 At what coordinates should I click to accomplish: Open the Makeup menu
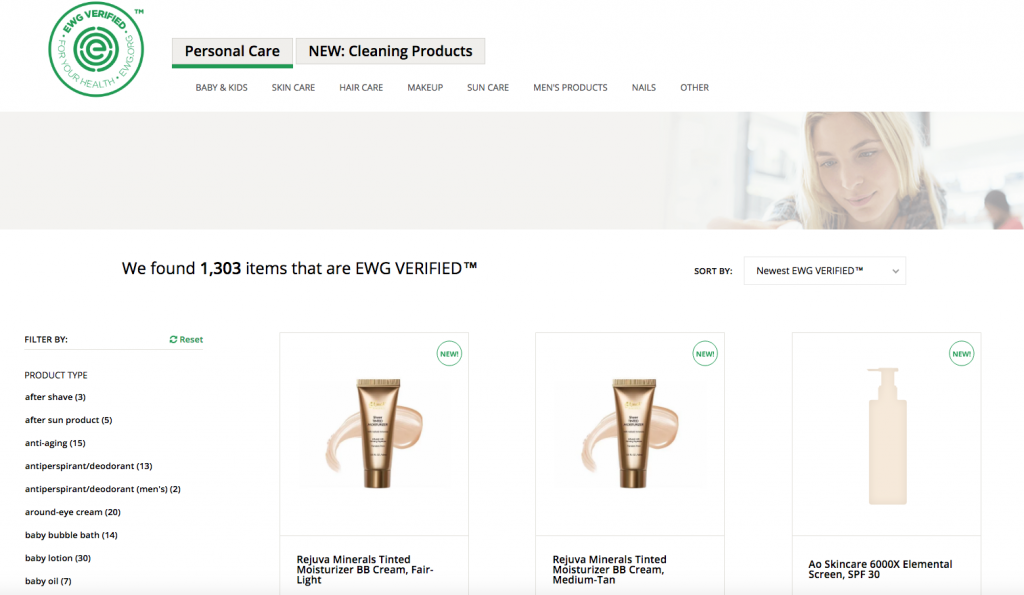pos(425,88)
